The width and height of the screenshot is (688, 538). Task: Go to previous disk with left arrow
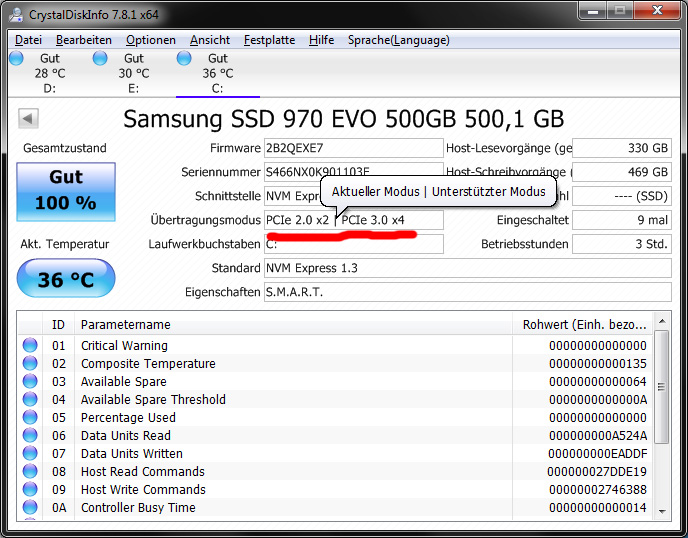click(x=28, y=118)
